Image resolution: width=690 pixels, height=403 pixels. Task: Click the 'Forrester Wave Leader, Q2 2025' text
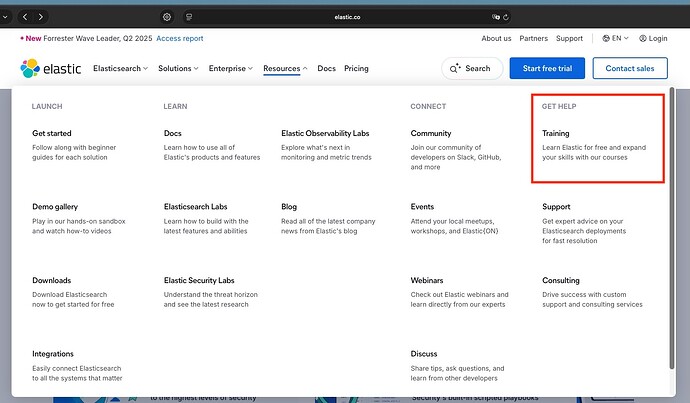pyautogui.click(x=98, y=38)
